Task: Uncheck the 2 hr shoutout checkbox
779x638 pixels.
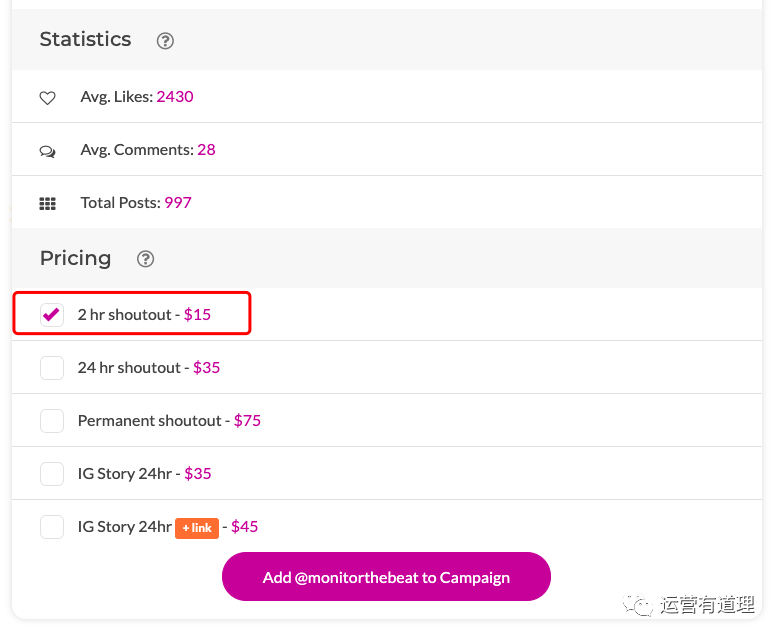Action: [x=52, y=315]
